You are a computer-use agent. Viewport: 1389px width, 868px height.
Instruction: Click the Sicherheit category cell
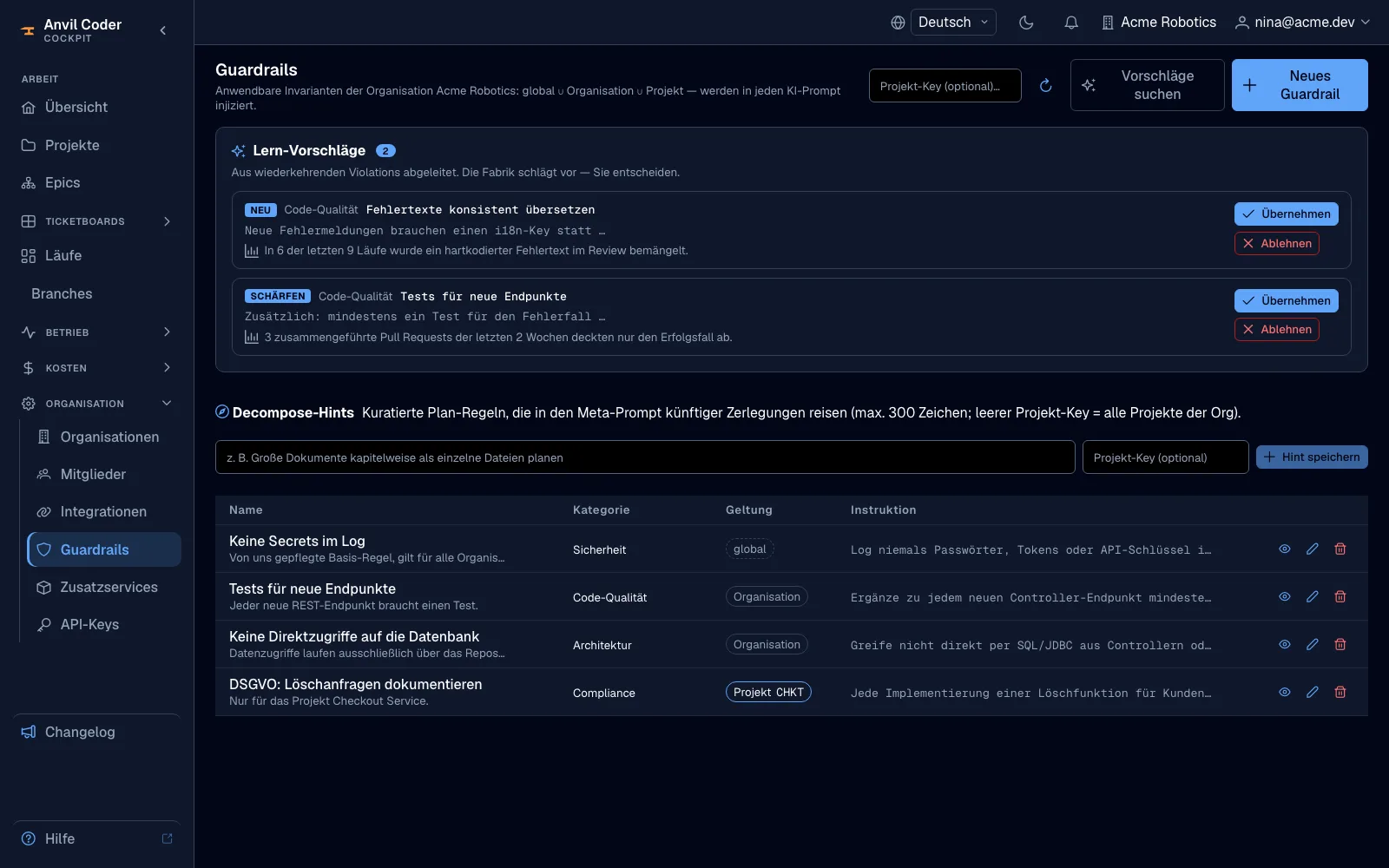599,549
